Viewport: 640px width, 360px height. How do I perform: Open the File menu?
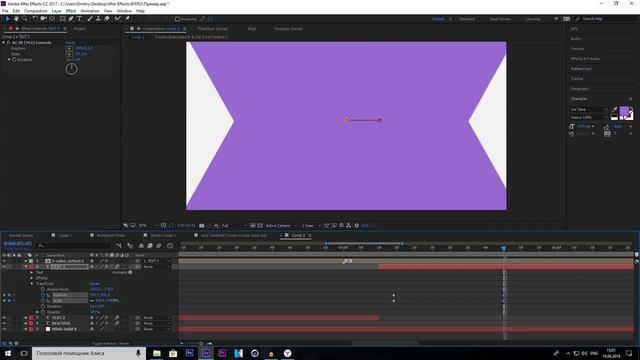tap(5, 11)
